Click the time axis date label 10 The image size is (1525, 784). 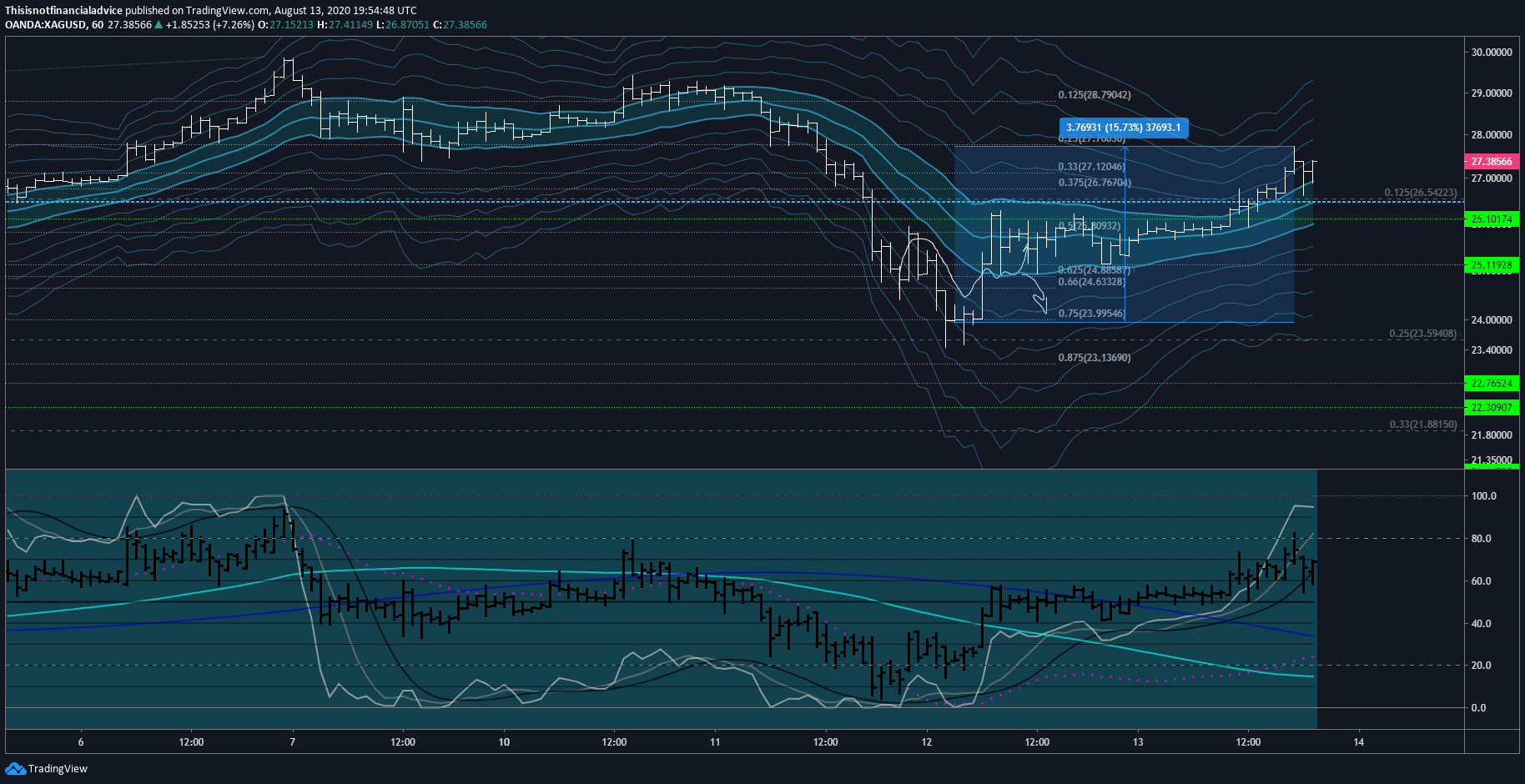pyautogui.click(x=504, y=742)
